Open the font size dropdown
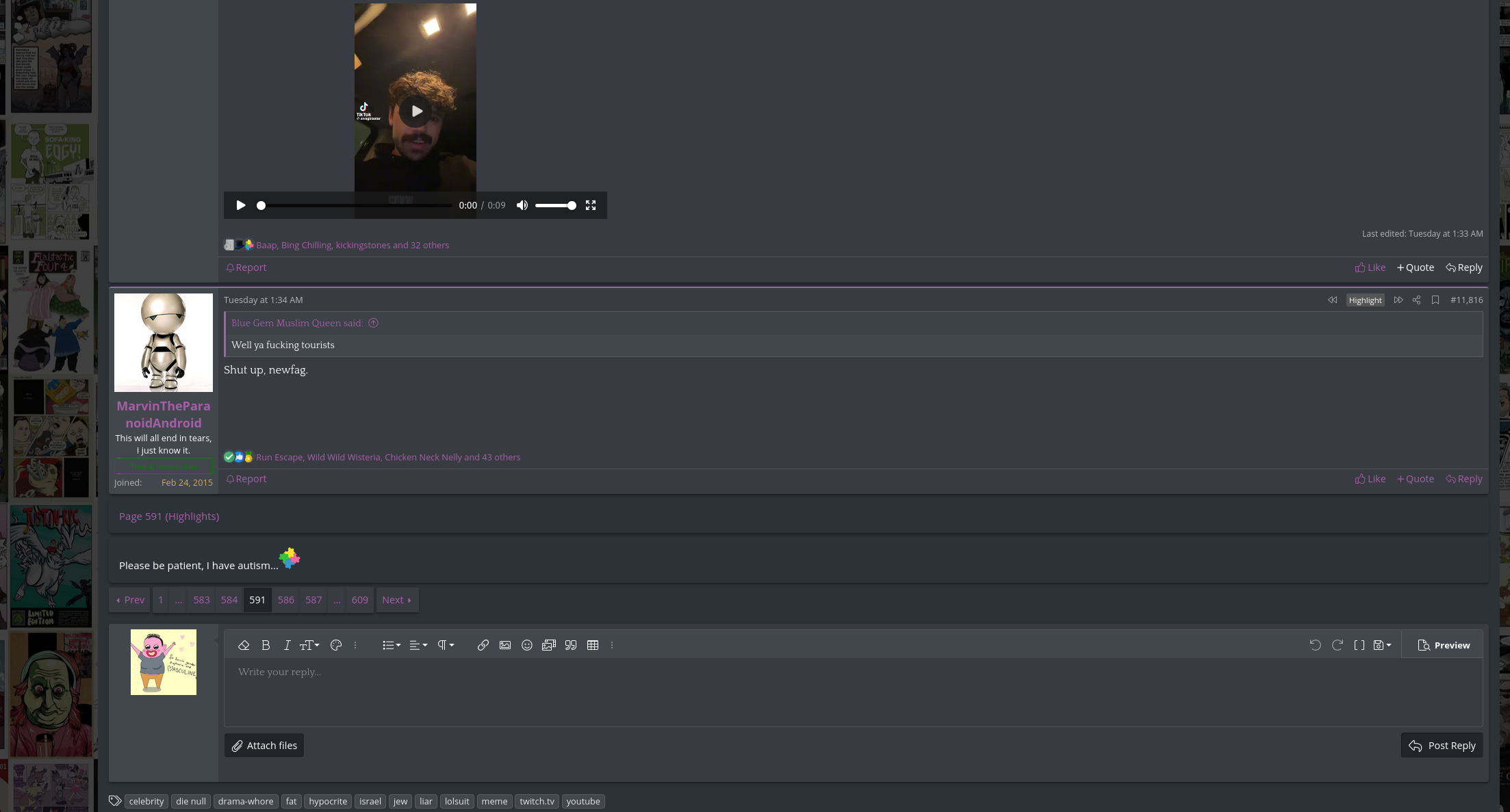The height and width of the screenshot is (812, 1510). click(x=309, y=645)
